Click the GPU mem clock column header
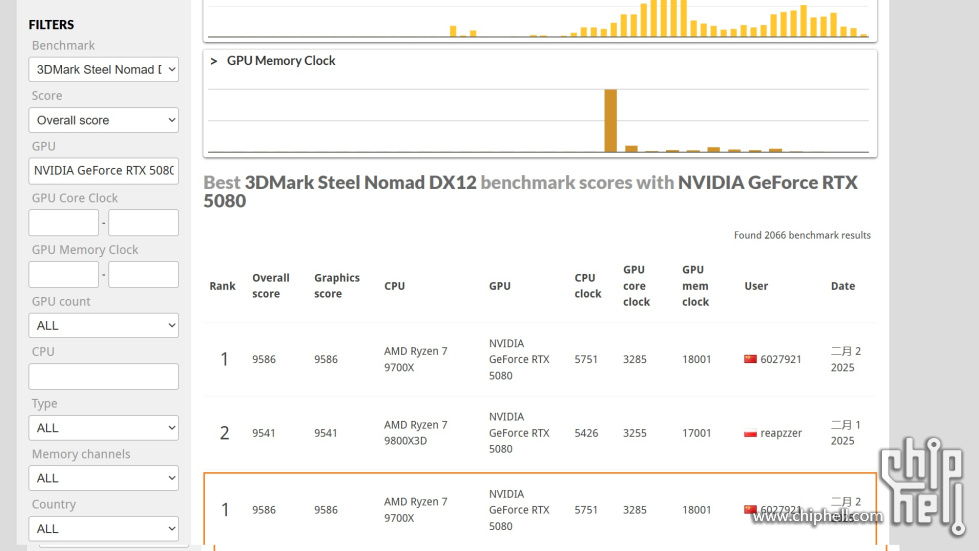 pyautogui.click(x=696, y=286)
